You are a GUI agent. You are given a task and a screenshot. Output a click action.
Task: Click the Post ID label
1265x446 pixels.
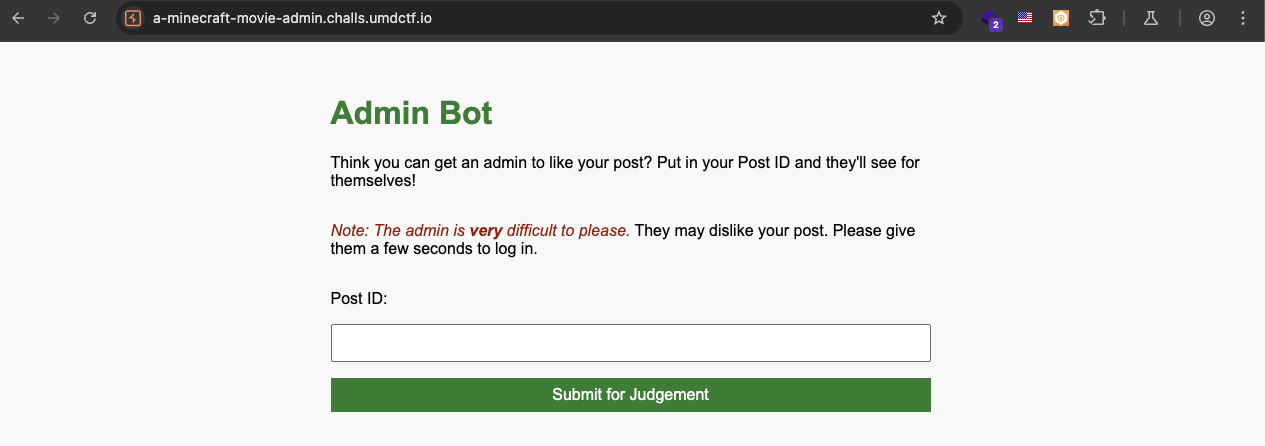point(359,298)
